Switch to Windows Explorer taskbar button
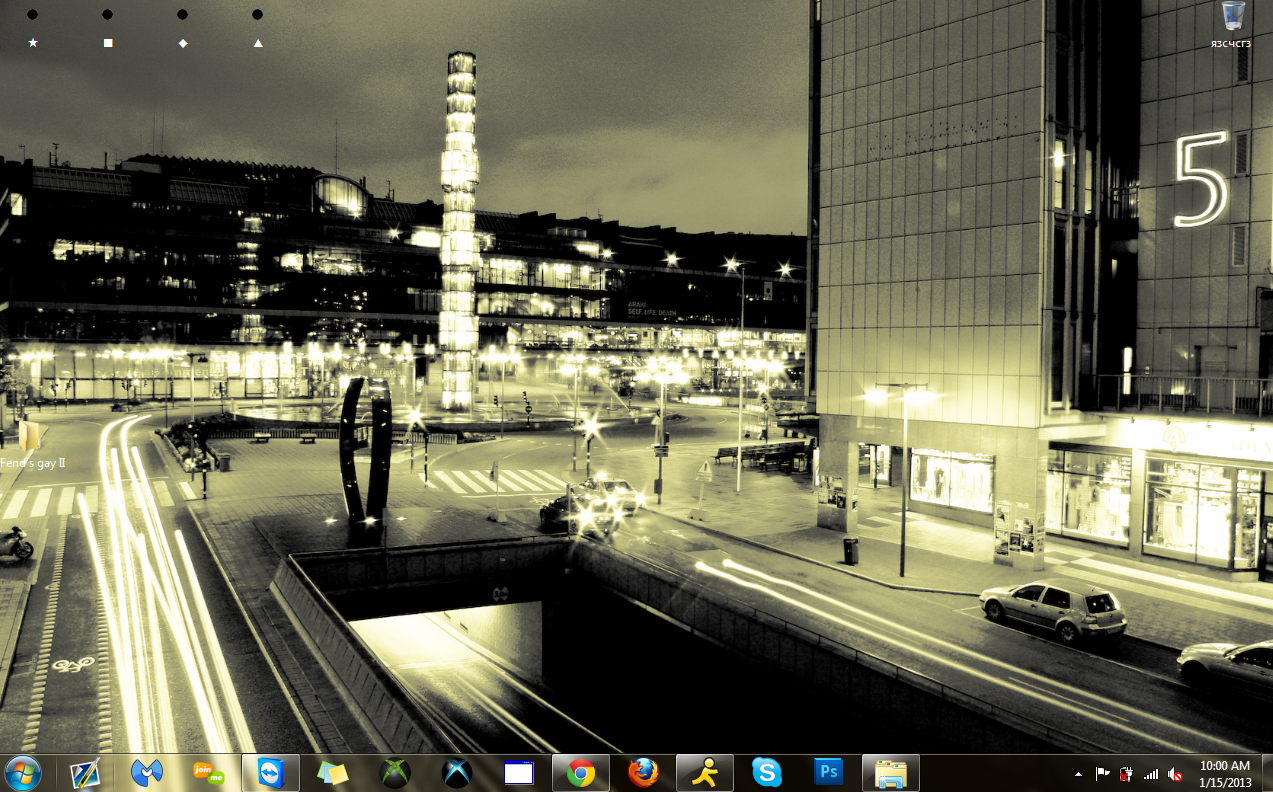 (890, 773)
